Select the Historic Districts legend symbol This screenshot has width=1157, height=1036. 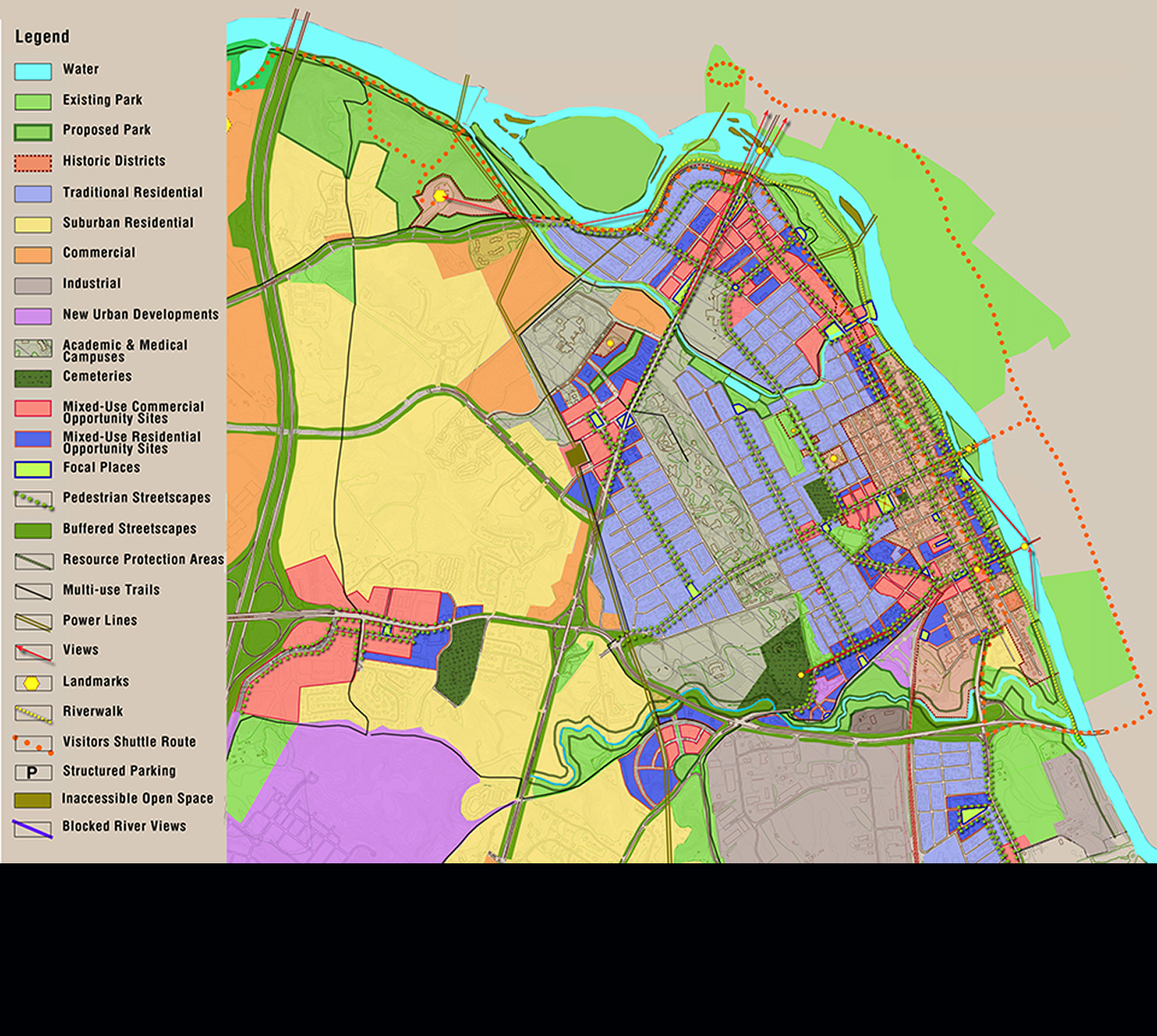coord(32,163)
